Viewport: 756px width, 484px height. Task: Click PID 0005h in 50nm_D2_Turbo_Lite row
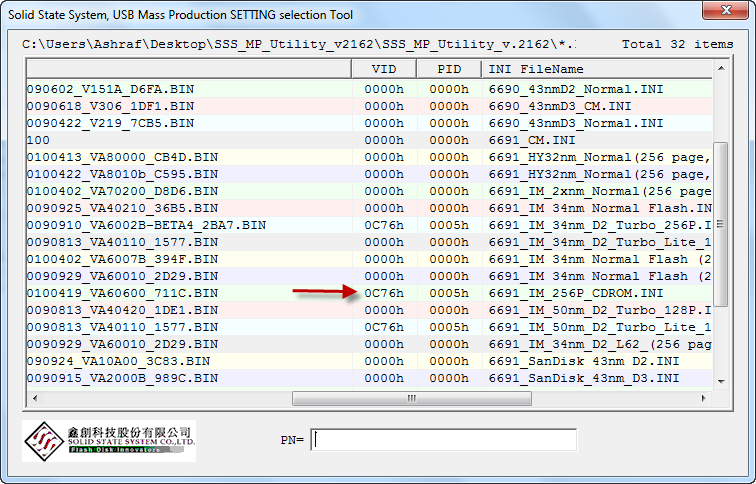click(x=449, y=327)
